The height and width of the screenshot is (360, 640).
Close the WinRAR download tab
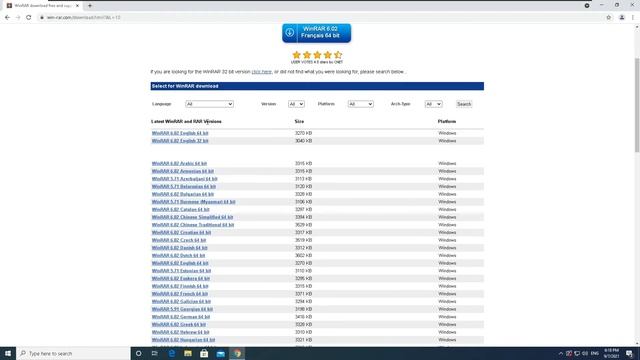pos(77,6)
